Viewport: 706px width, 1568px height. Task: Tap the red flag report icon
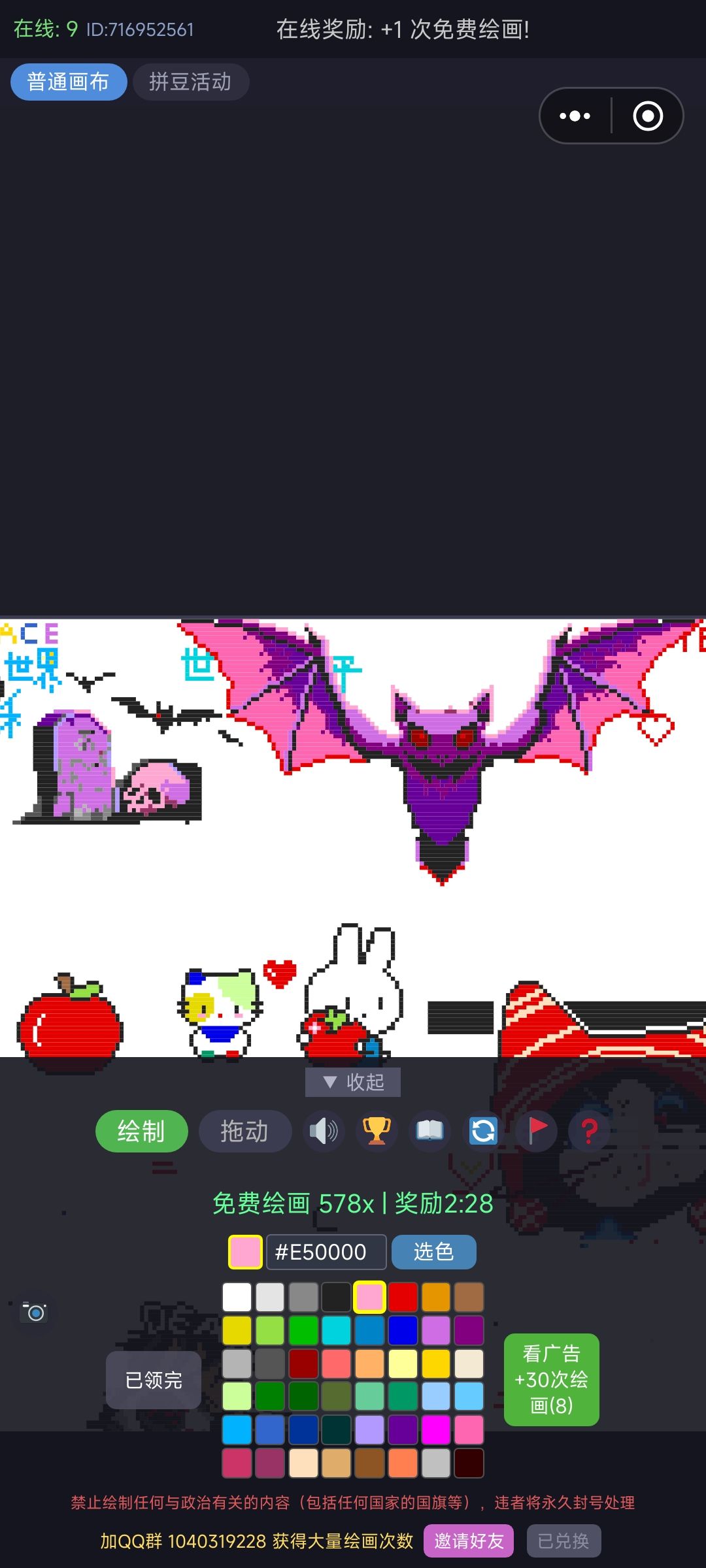tap(536, 1131)
